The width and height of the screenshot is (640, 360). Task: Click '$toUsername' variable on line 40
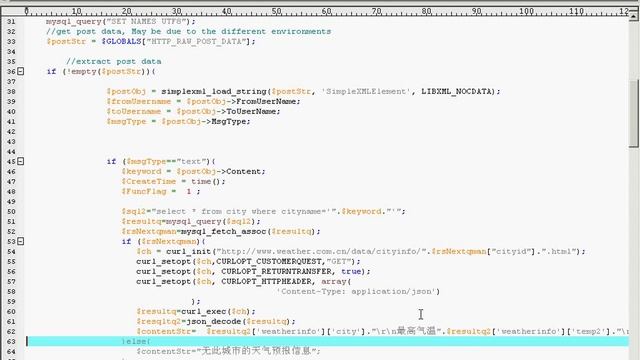tap(134, 111)
